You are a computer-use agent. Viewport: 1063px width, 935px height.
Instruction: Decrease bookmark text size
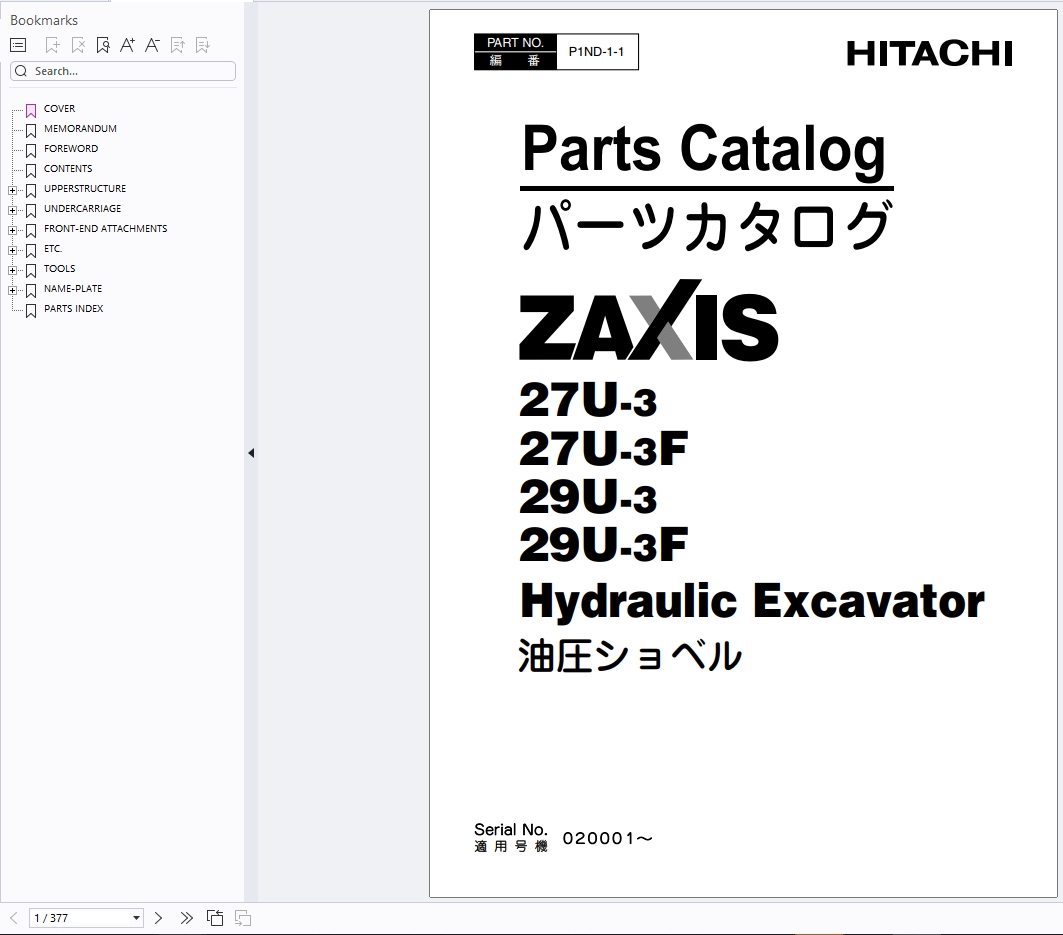point(153,45)
